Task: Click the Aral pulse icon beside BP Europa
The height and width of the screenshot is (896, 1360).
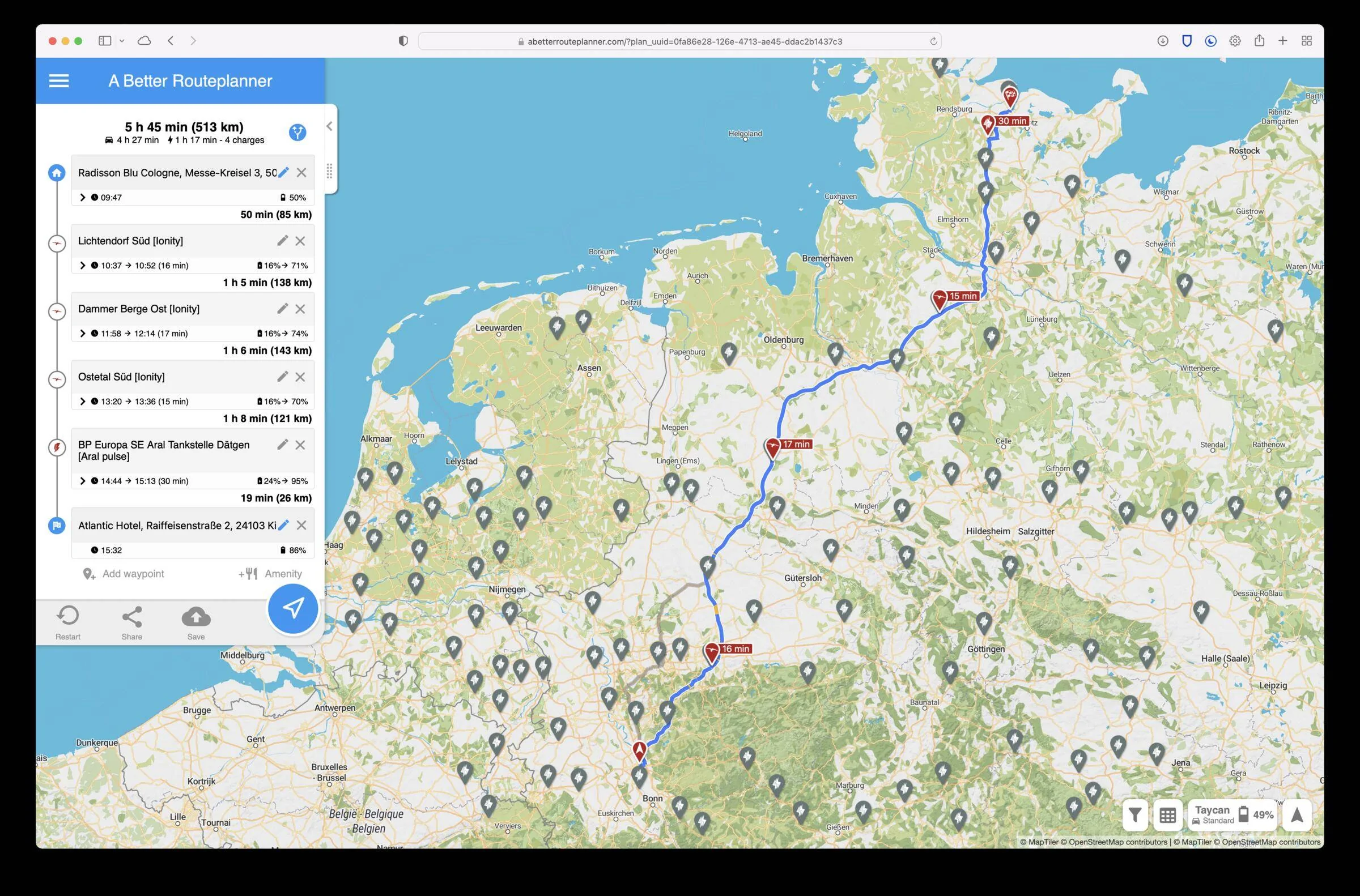Action: click(x=57, y=447)
